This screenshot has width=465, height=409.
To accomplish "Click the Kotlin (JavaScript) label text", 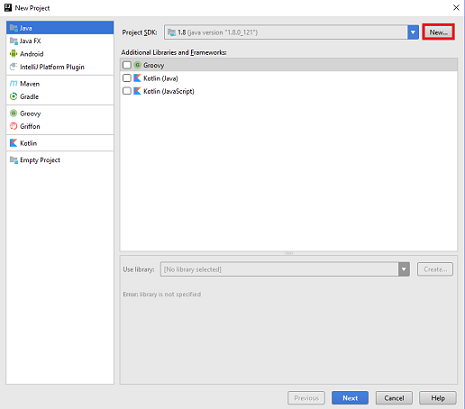I will point(169,91).
